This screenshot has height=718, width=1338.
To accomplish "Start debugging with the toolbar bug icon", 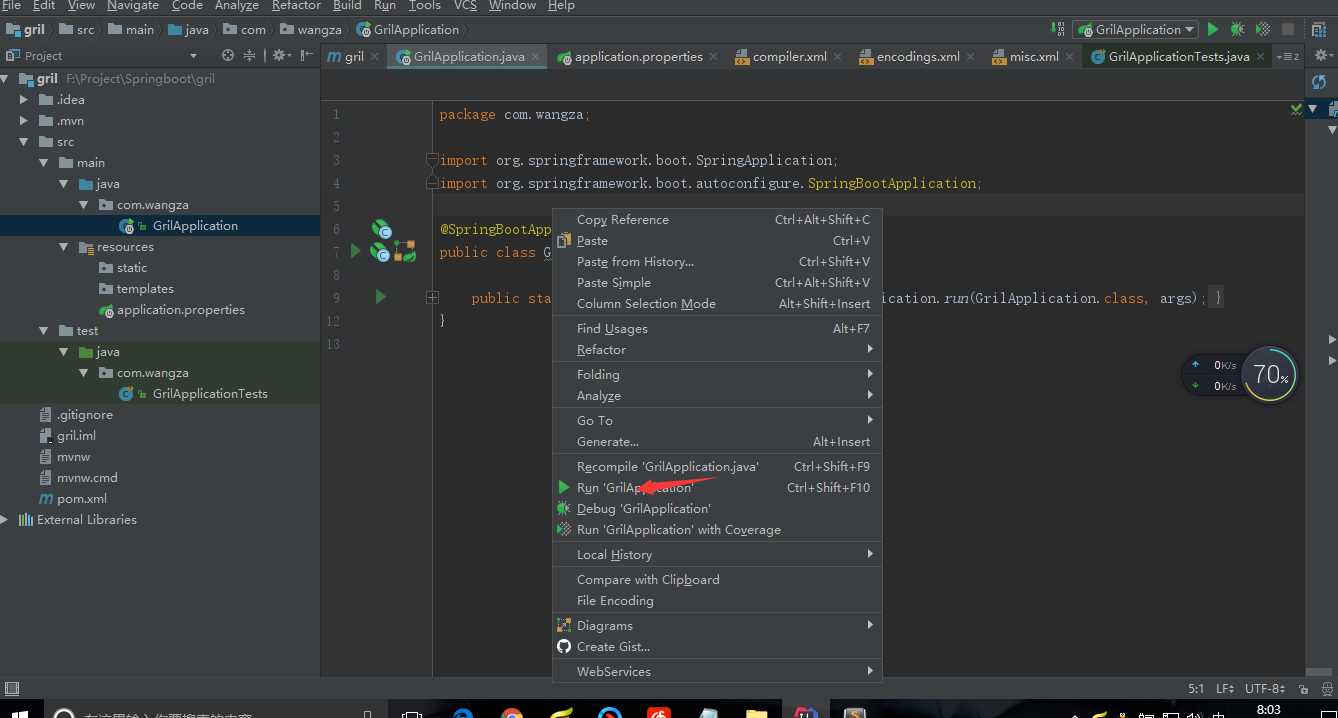I will [x=1238, y=30].
